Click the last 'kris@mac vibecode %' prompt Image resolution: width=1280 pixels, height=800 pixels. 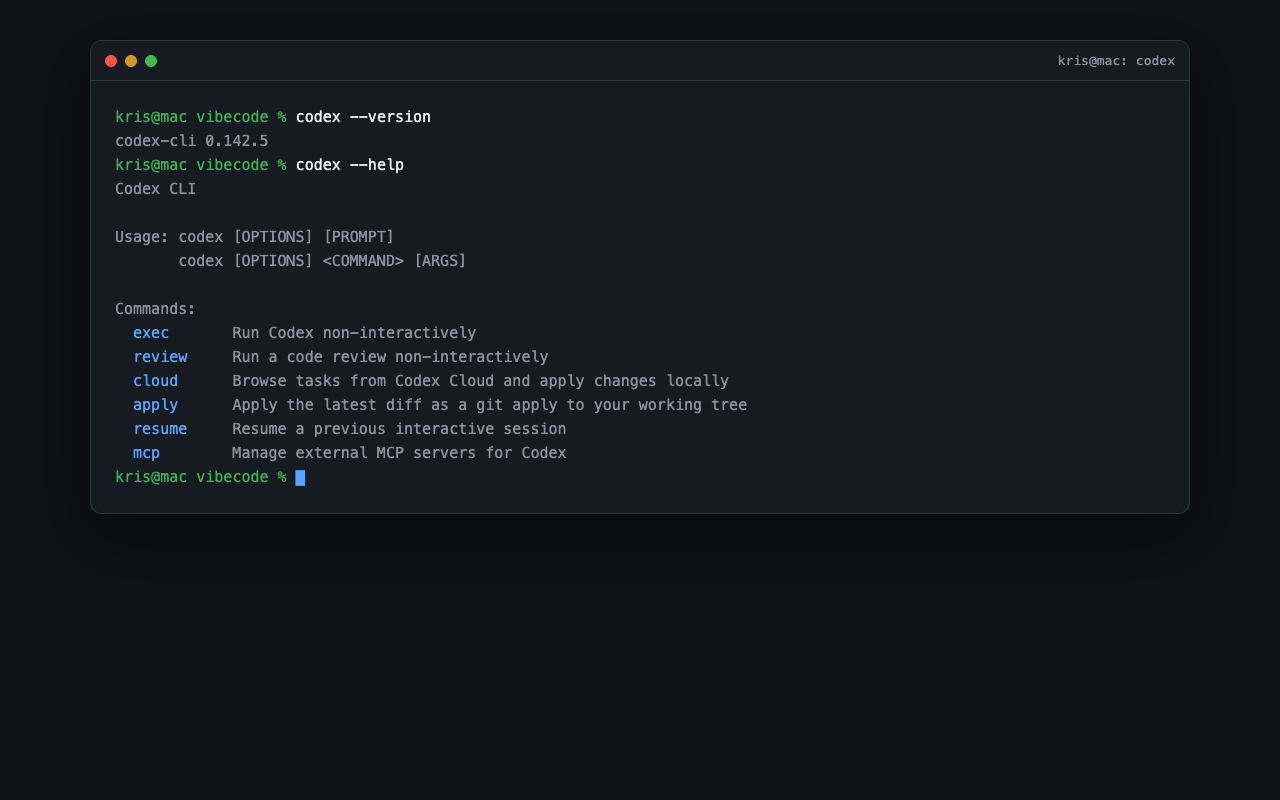(201, 477)
